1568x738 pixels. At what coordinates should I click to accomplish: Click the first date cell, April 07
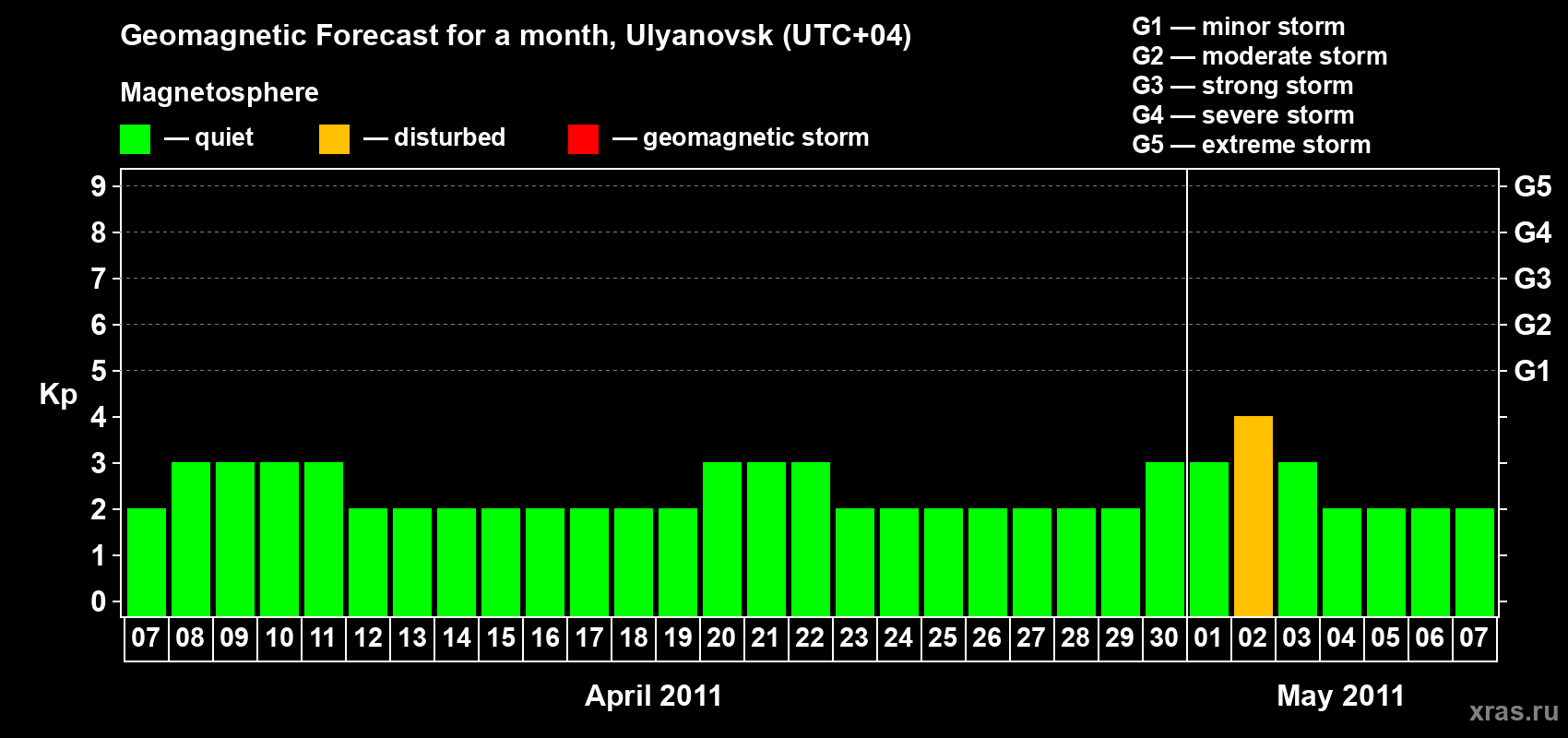tap(146, 638)
